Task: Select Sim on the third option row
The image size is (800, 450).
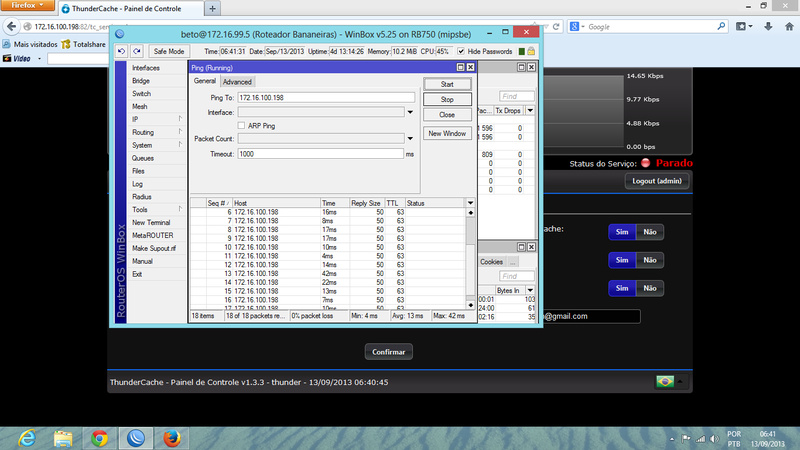Action: [x=622, y=288]
